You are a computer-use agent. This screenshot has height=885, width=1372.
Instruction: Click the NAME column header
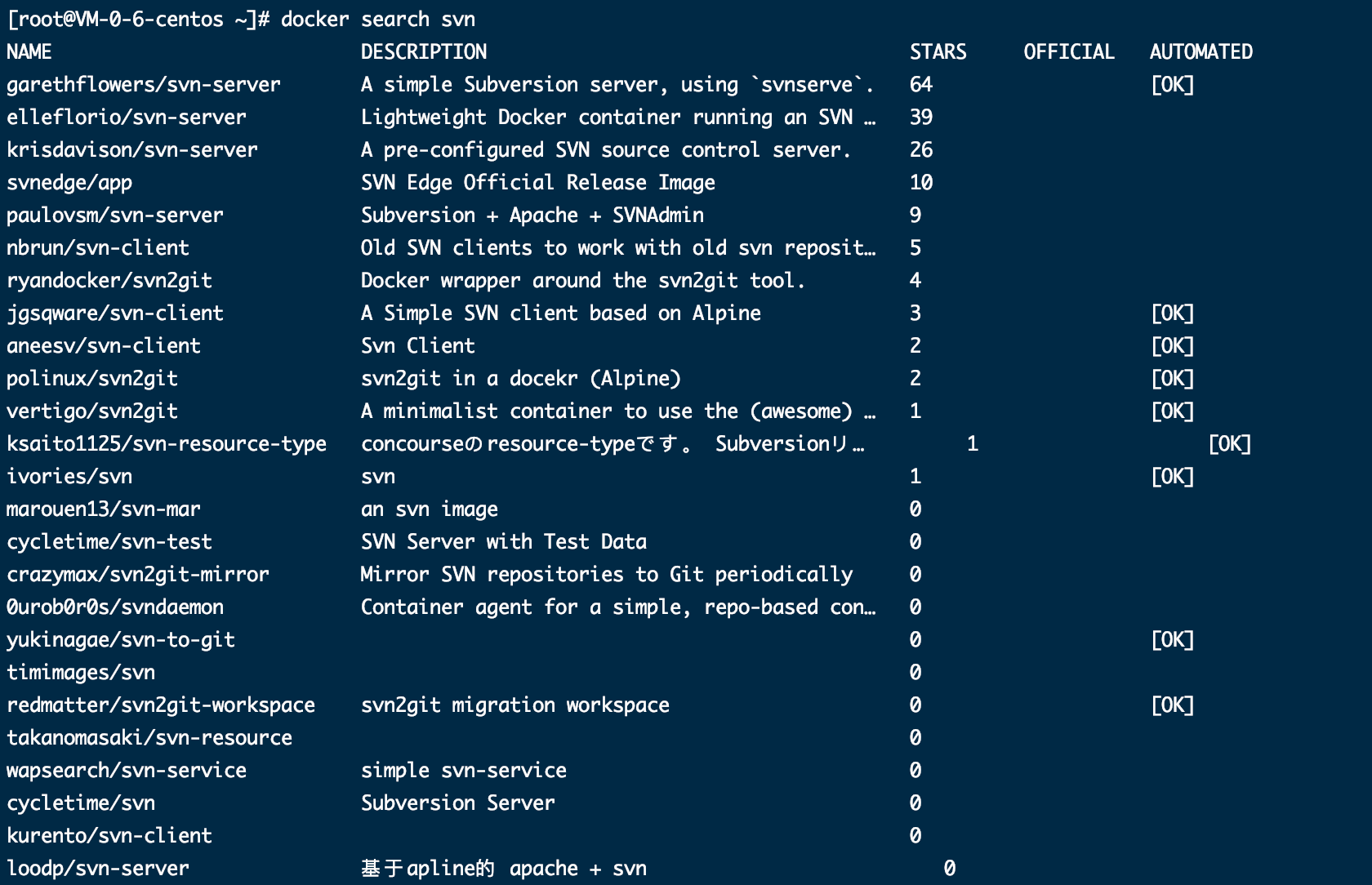click(x=29, y=52)
